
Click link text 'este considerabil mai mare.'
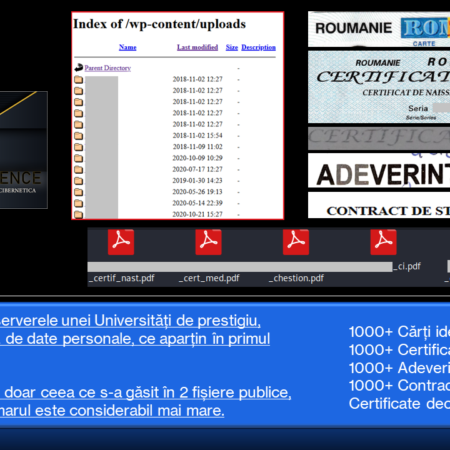(129, 411)
